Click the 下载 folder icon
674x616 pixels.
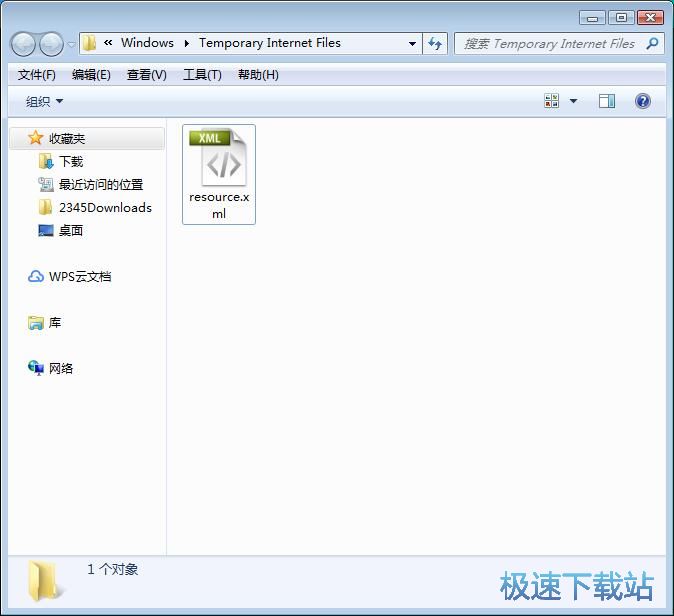coord(46,162)
